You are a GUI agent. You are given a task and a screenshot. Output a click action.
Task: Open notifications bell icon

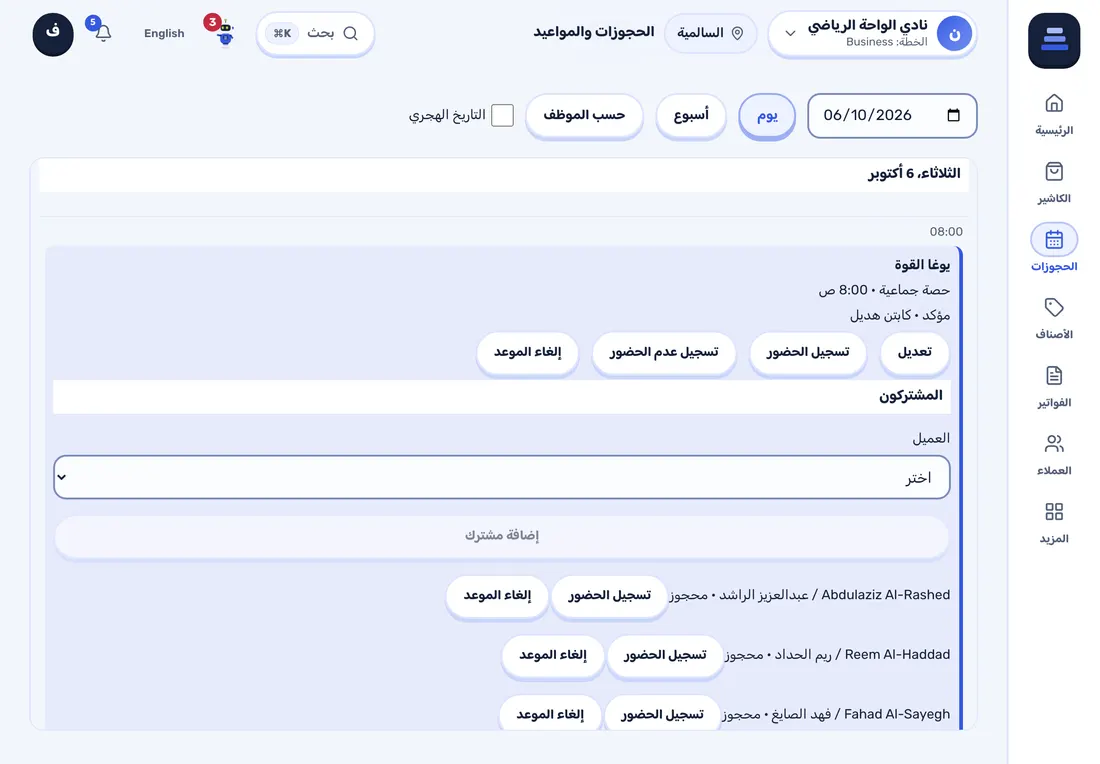coord(103,33)
